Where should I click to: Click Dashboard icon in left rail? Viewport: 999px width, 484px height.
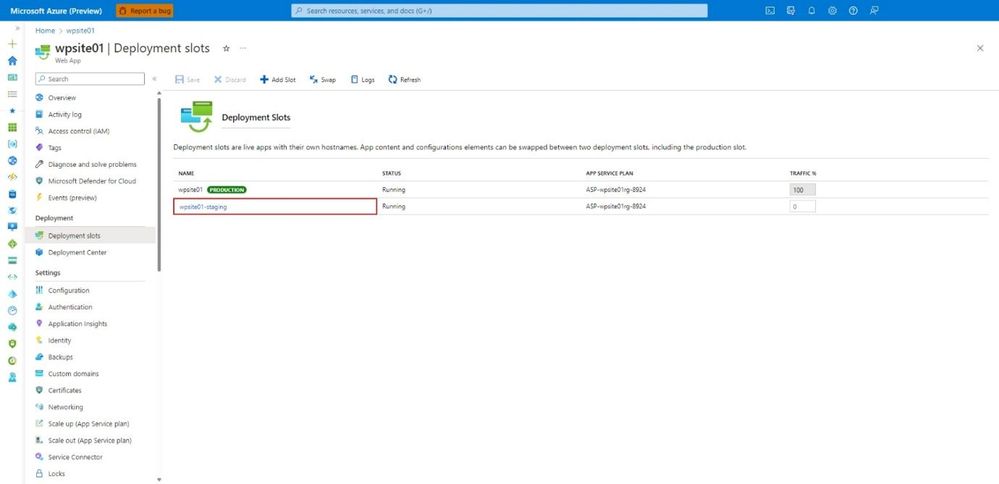tap(12, 77)
